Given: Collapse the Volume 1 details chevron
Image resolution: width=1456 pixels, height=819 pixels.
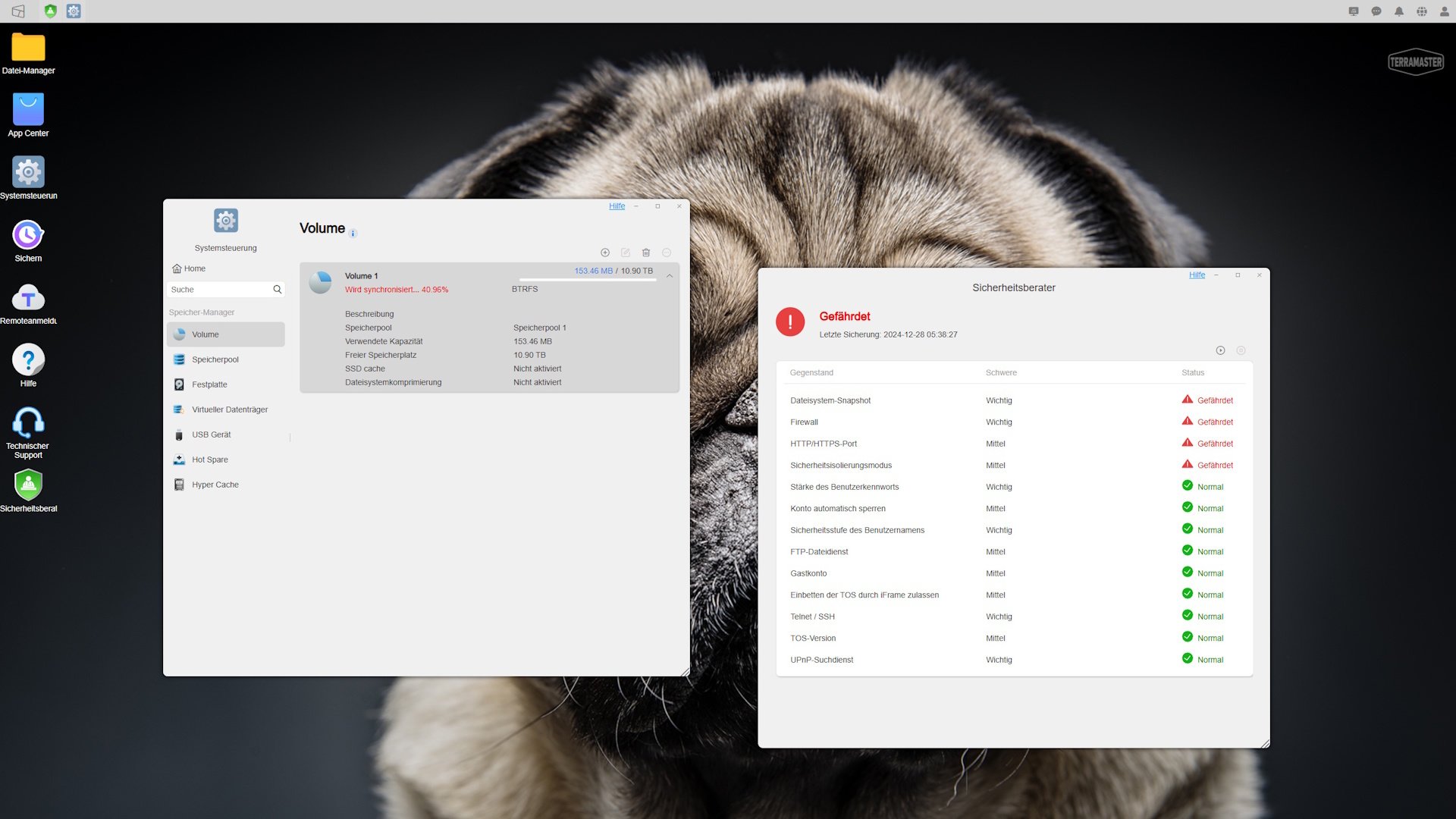Looking at the screenshot, I should point(670,276).
